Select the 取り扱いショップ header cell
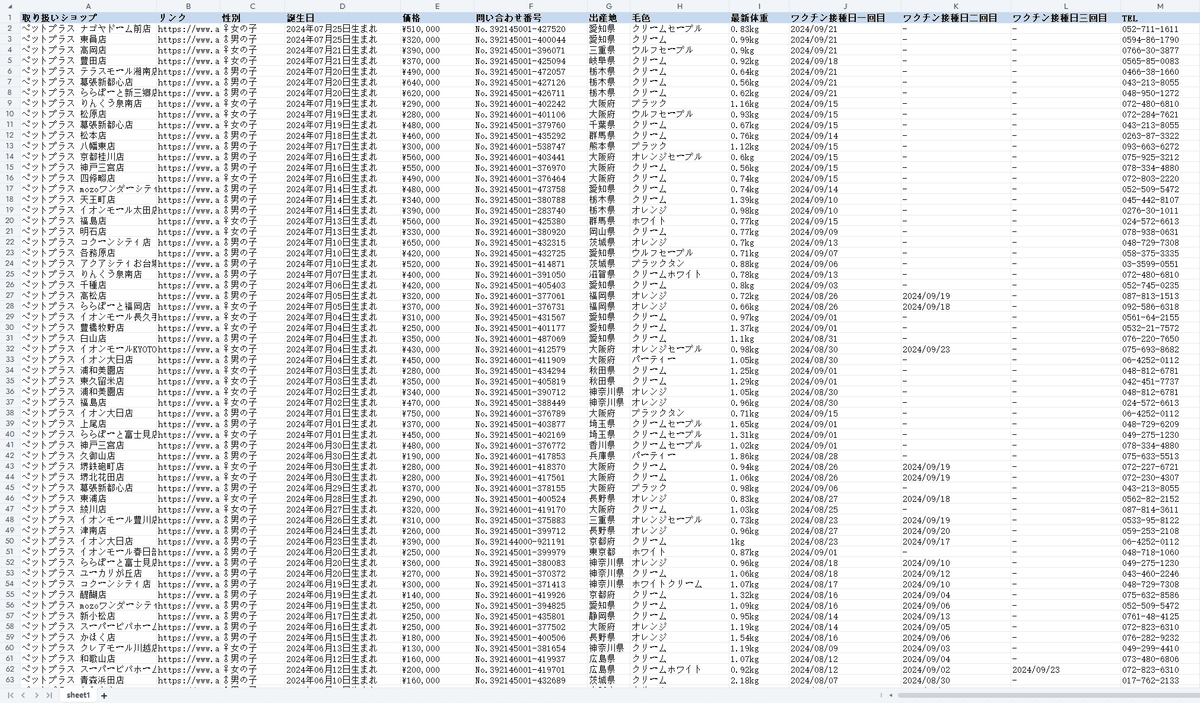The image size is (1200, 703). [87, 18]
